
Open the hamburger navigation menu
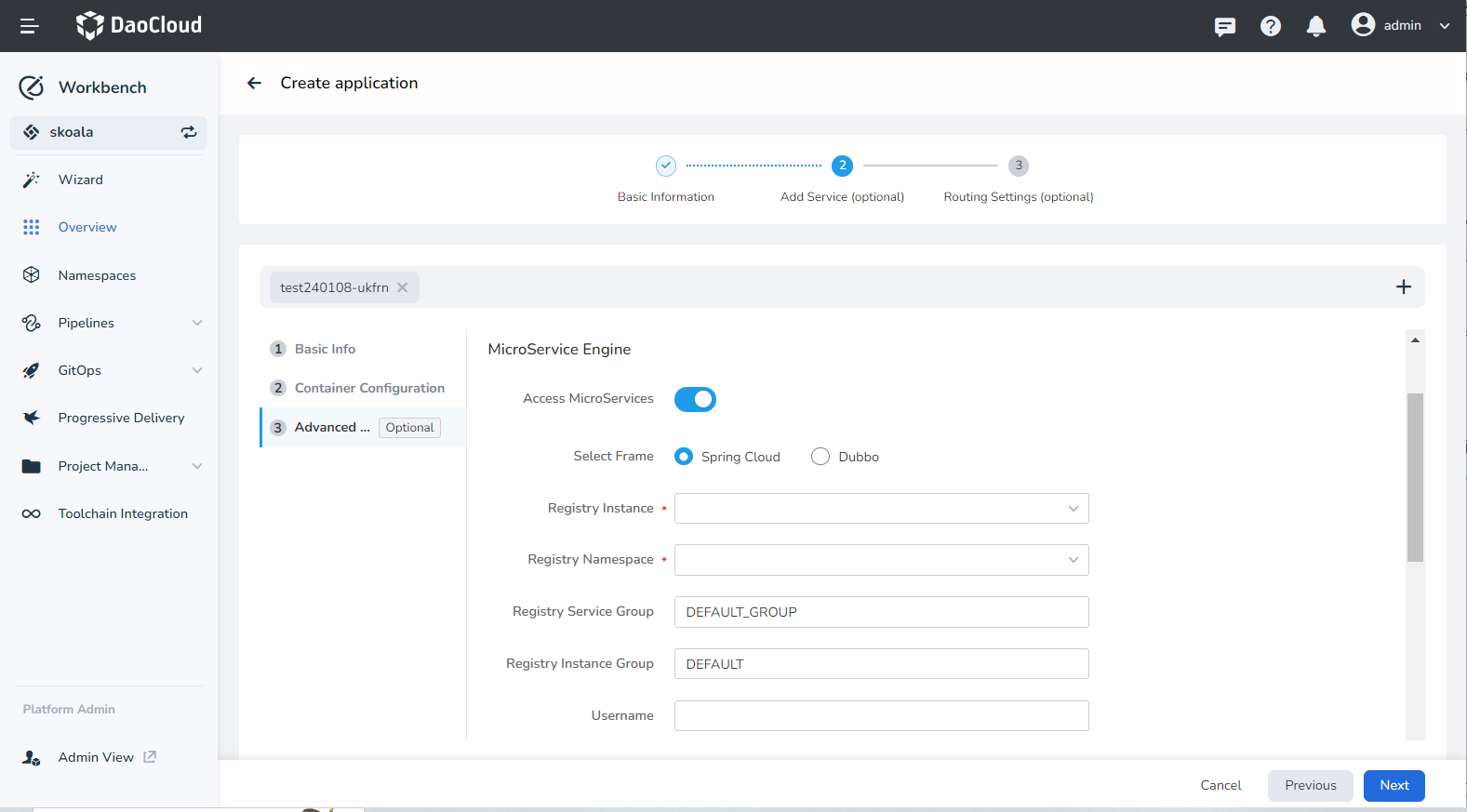[29, 26]
